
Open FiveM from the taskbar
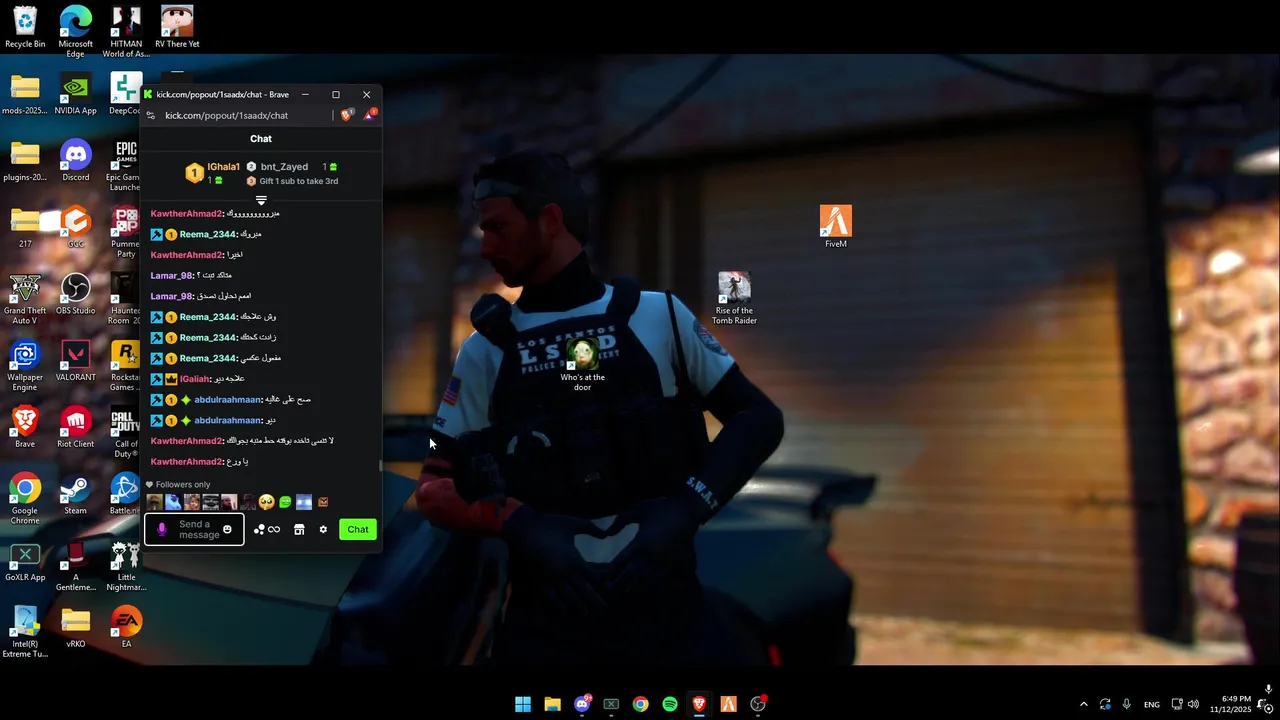point(729,704)
